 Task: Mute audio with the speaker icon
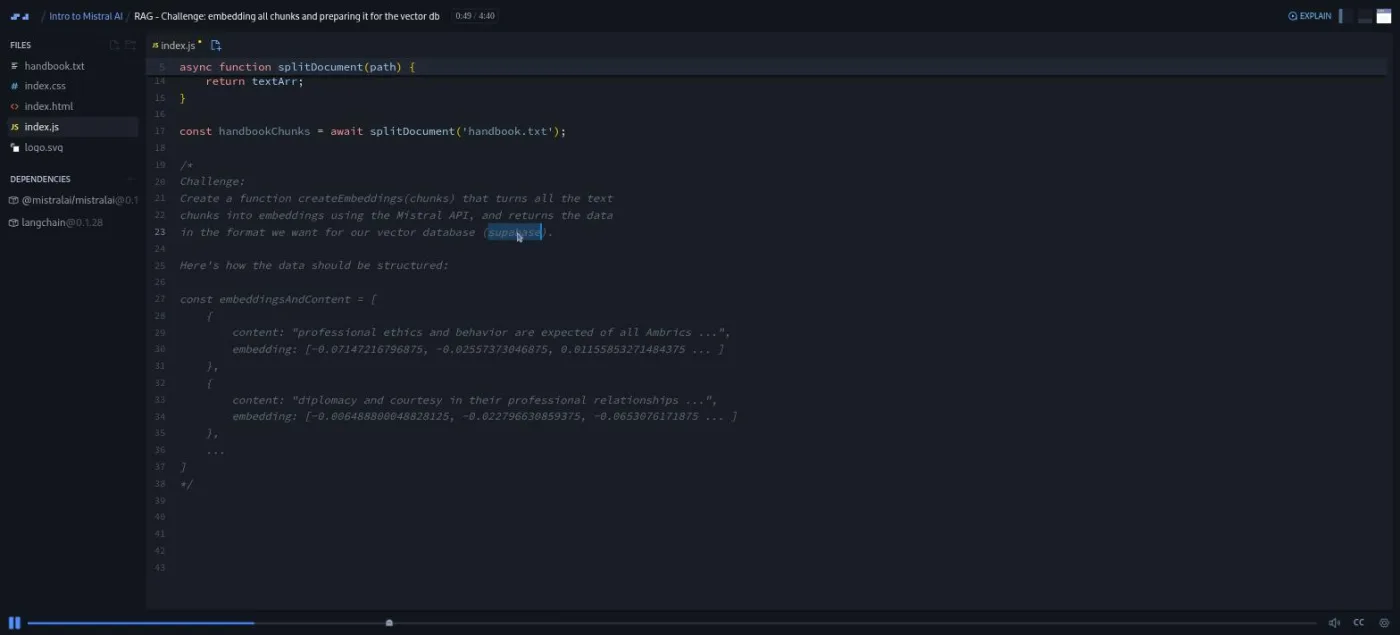(x=1333, y=622)
